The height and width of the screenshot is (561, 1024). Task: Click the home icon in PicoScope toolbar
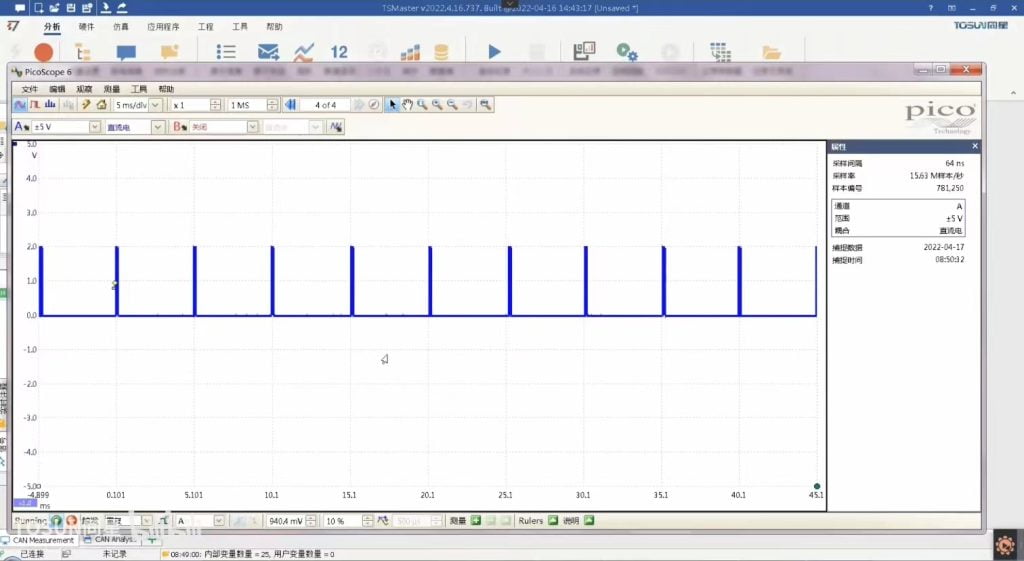point(101,105)
